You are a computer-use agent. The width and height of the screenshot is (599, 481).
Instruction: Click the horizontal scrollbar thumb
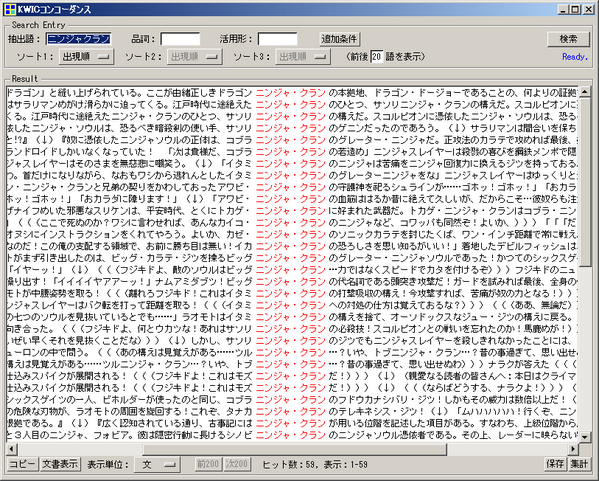[294, 449]
